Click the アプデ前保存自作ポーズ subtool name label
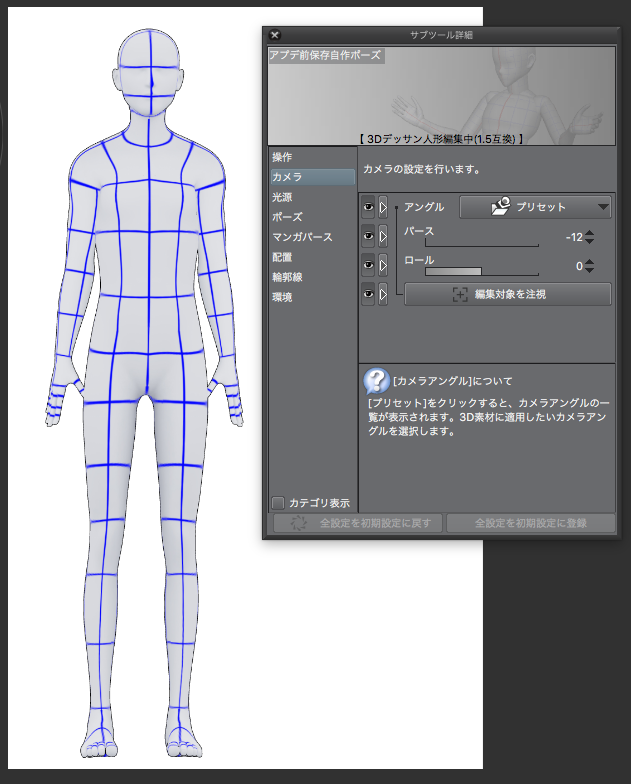 [x=325, y=55]
